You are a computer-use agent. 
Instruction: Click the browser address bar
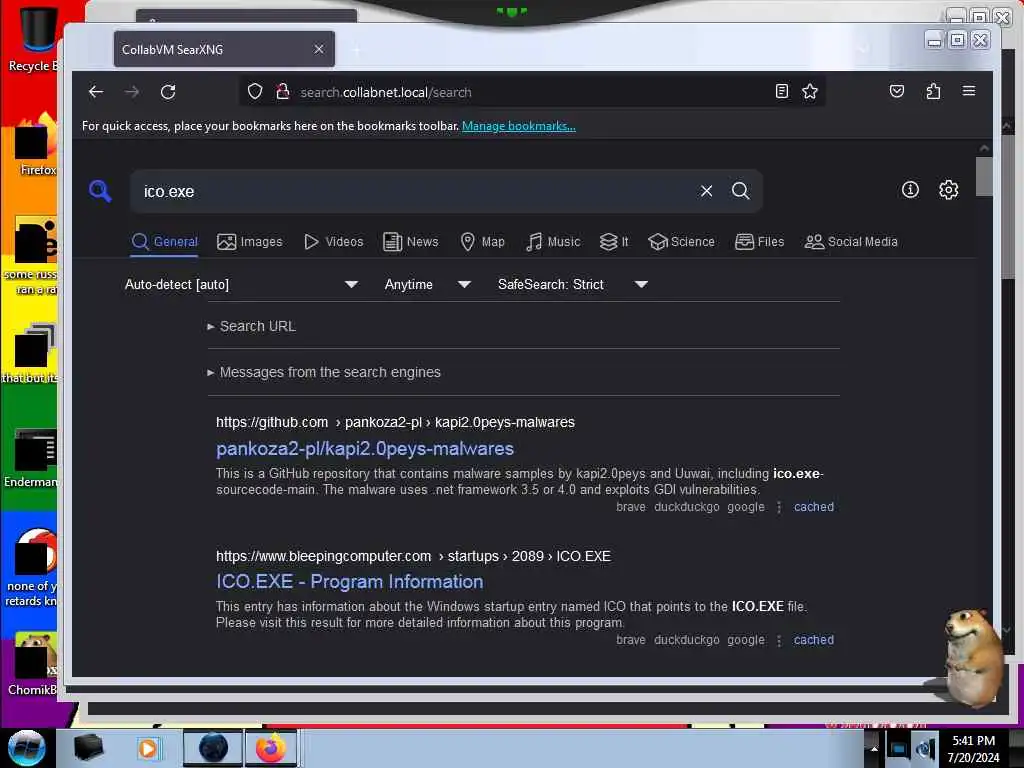[532, 92]
